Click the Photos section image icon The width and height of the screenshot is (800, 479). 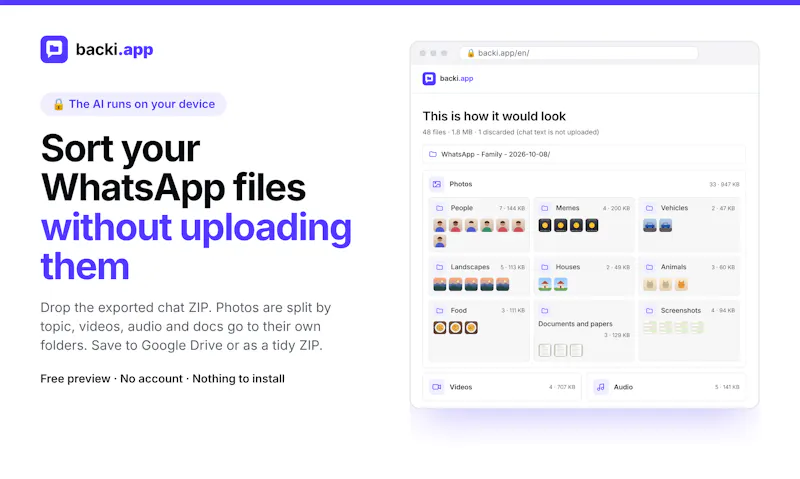(x=437, y=184)
